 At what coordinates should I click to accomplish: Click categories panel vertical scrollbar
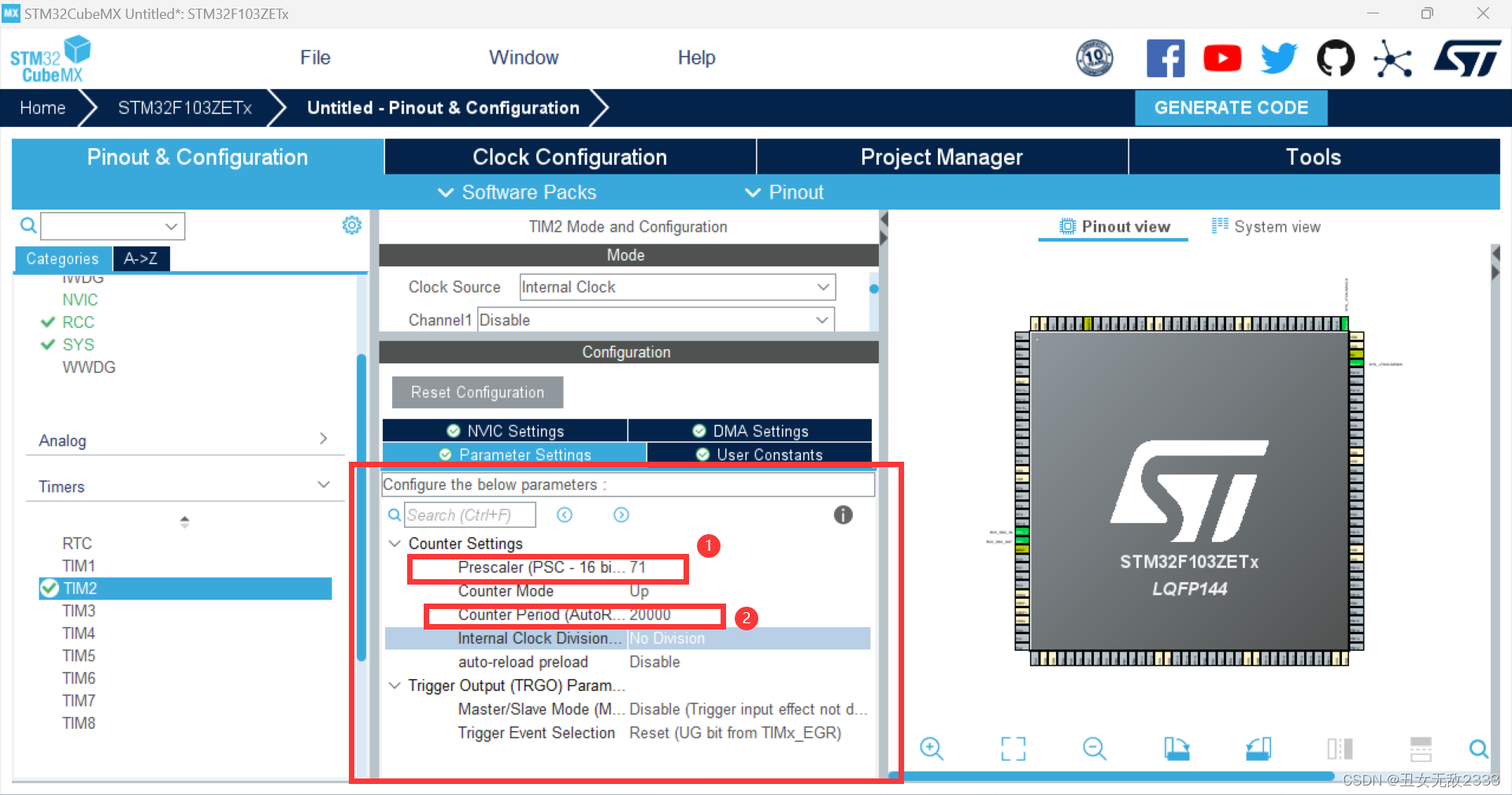(361, 508)
